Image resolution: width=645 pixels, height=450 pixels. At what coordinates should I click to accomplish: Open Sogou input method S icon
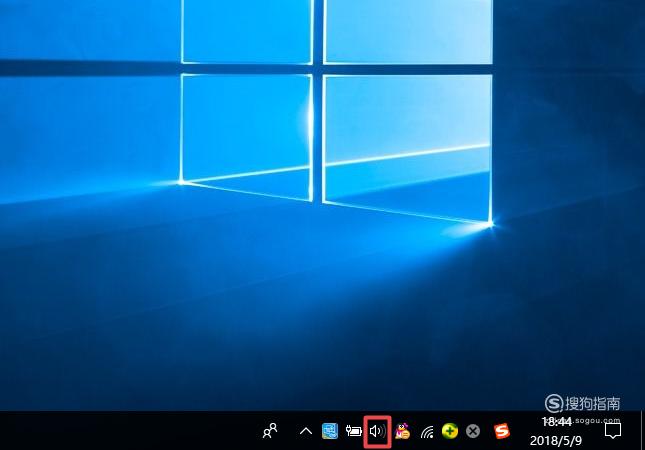pyautogui.click(x=502, y=431)
